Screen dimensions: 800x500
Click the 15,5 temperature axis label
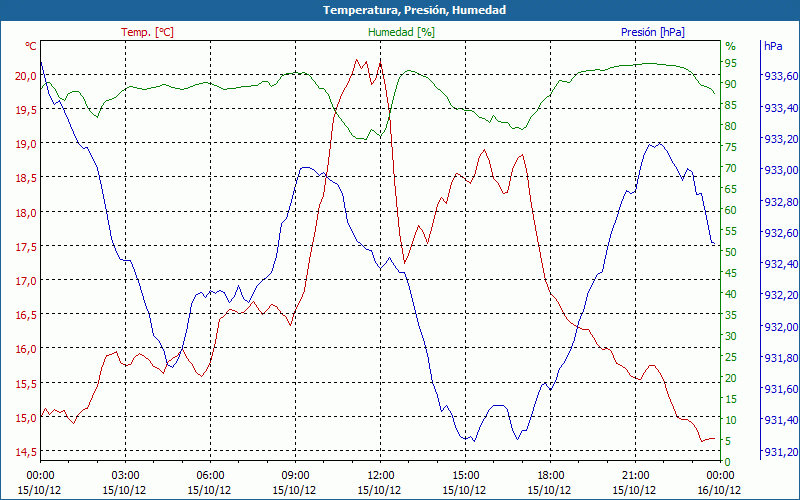[26, 383]
